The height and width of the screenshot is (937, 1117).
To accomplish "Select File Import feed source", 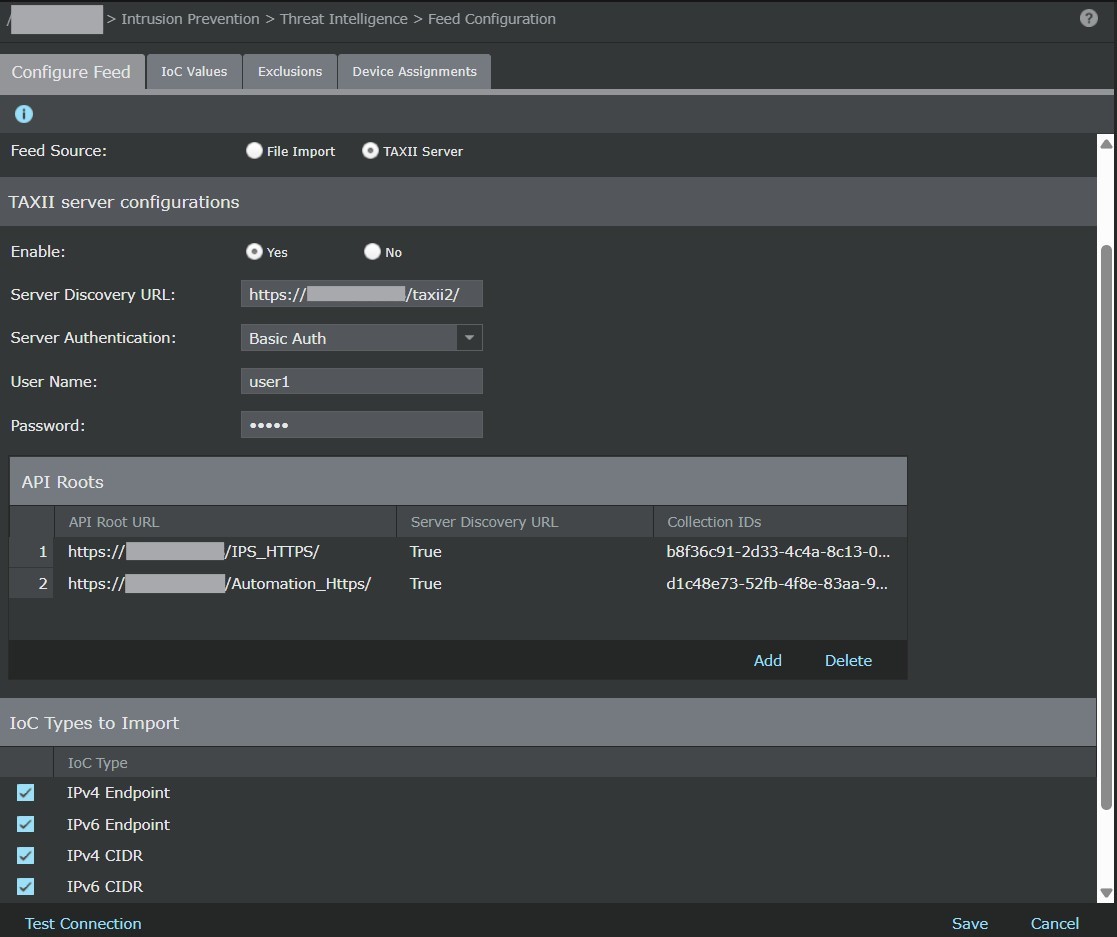I will 254,150.
